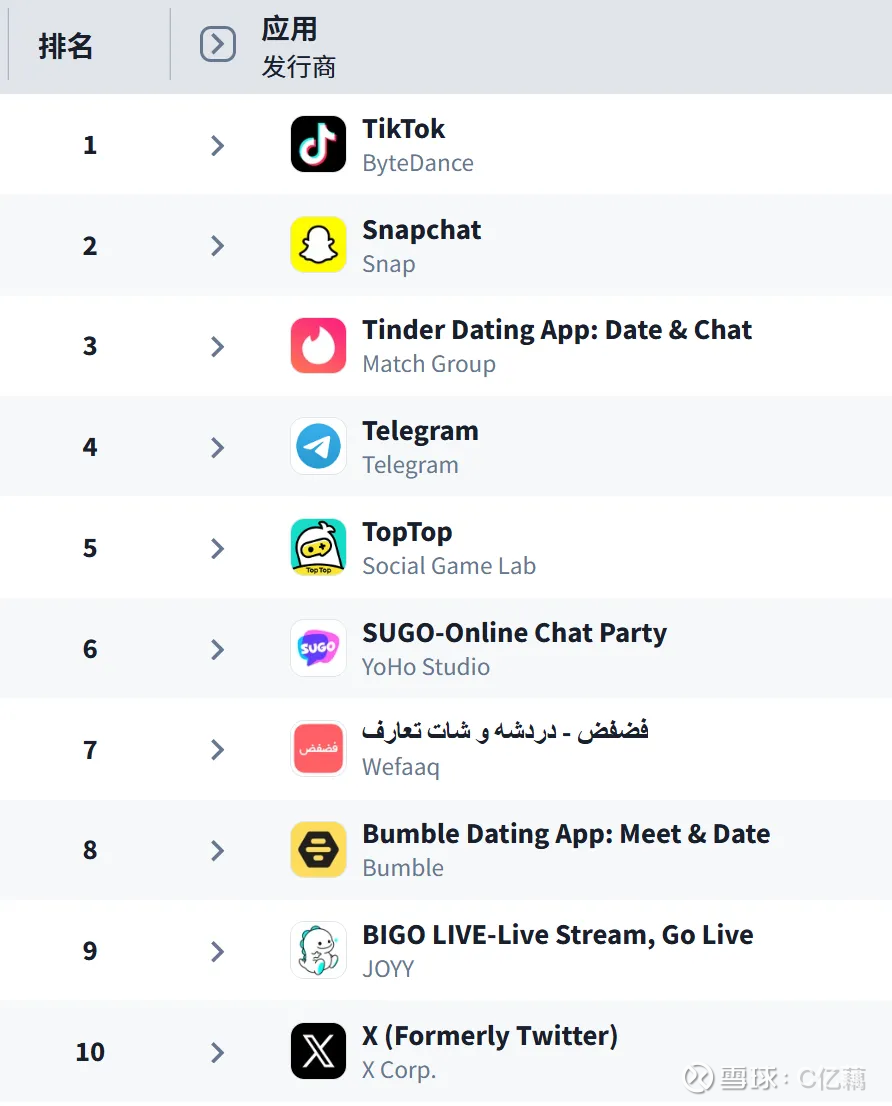This screenshot has width=892, height=1106.
Task: Expand the rank 8 Bumble row
Action: [218, 850]
